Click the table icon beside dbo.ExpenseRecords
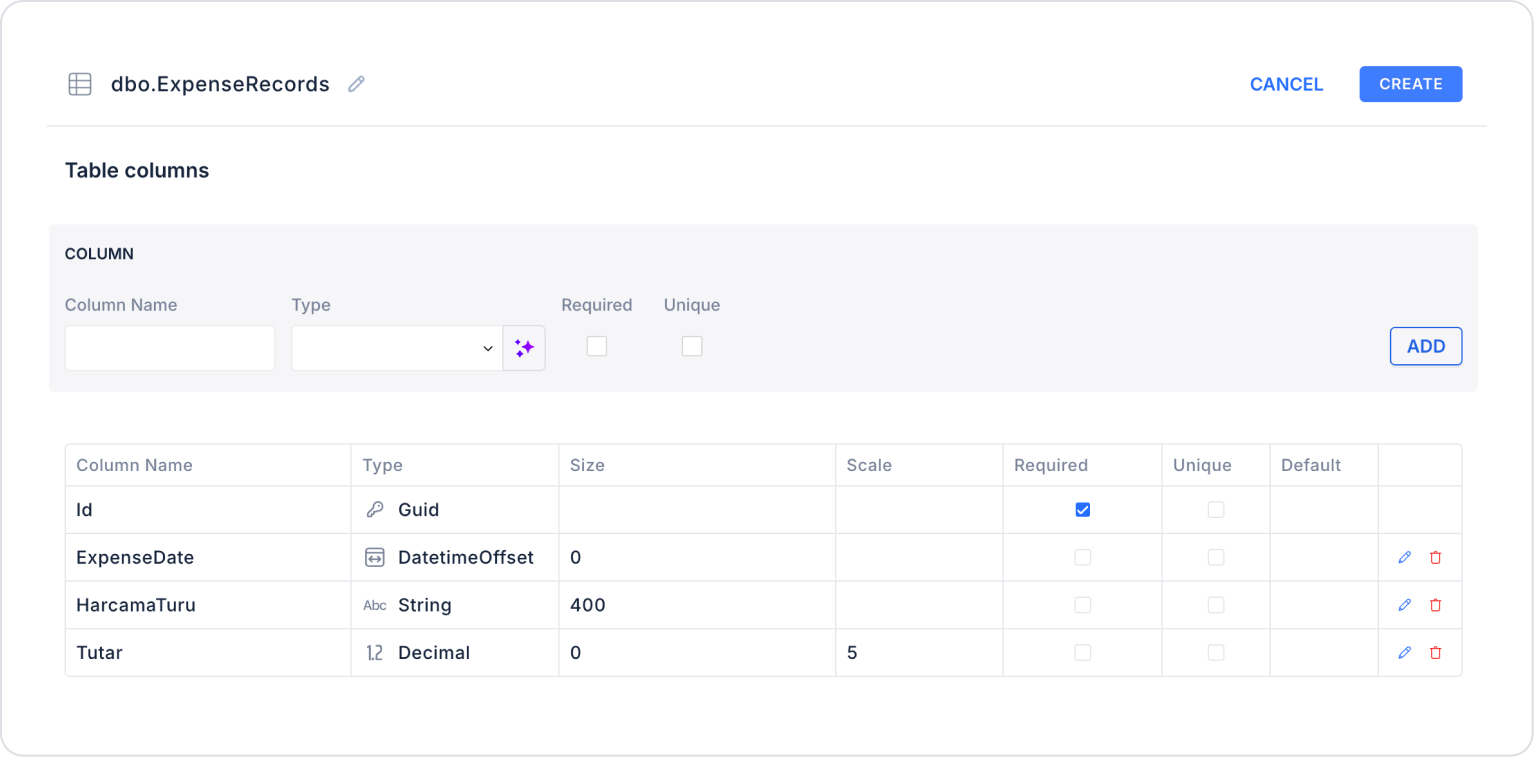 pyautogui.click(x=80, y=84)
